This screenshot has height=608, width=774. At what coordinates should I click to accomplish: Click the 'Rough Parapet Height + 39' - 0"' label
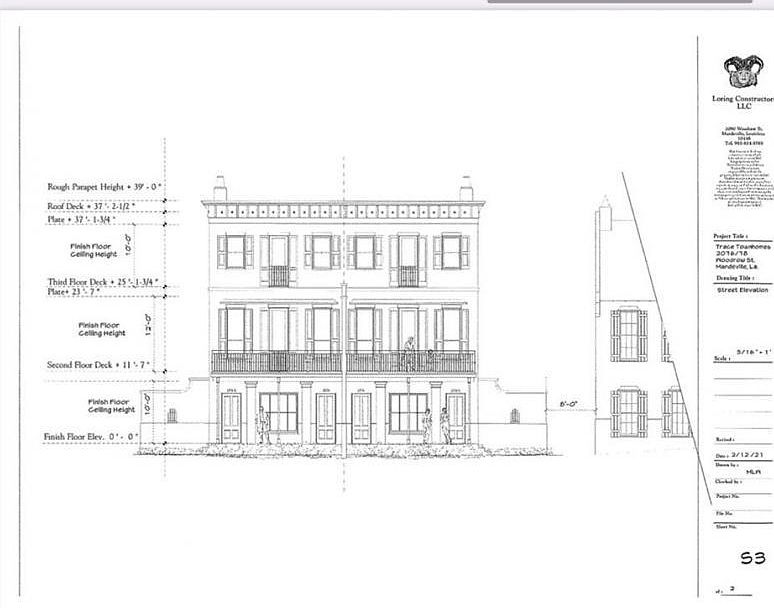coord(104,187)
